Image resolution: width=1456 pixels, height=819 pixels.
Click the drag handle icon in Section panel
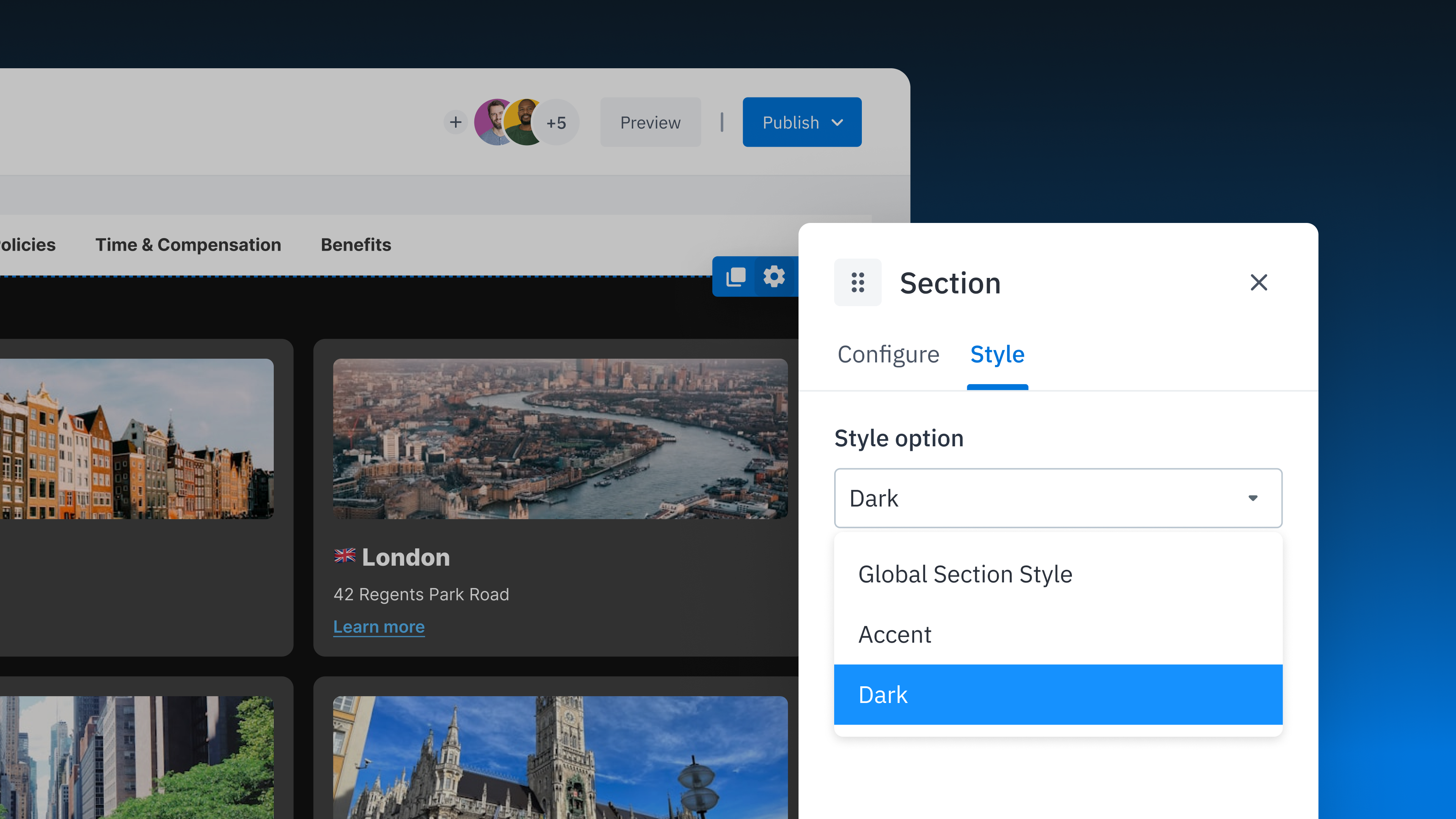tap(857, 282)
